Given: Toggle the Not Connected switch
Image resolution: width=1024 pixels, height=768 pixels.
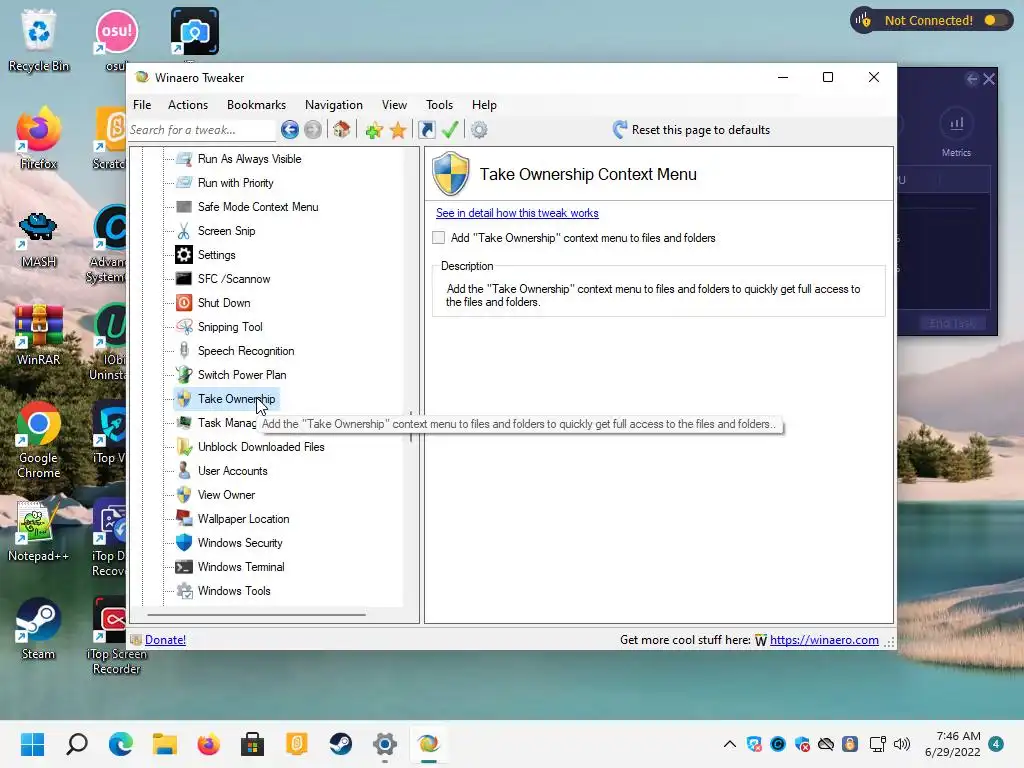Looking at the screenshot, I should [x=995, y=20].
